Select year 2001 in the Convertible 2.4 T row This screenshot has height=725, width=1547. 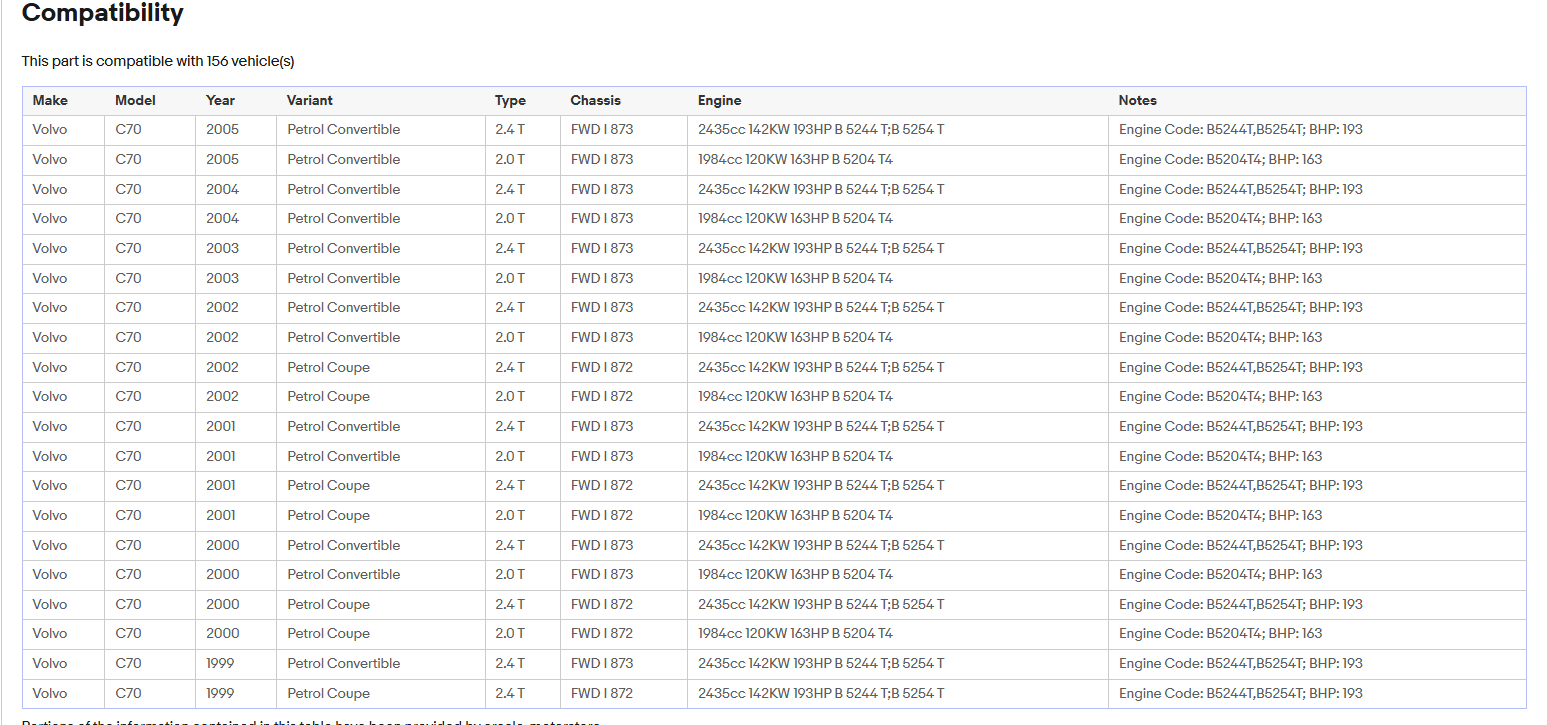221,426
